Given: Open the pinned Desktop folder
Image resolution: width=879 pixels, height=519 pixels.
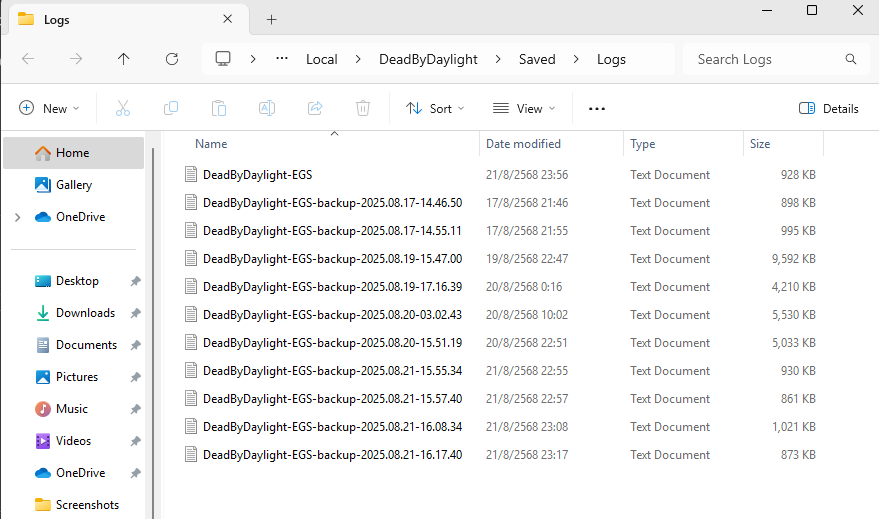Looking at the screenshot, I should 73,281.
